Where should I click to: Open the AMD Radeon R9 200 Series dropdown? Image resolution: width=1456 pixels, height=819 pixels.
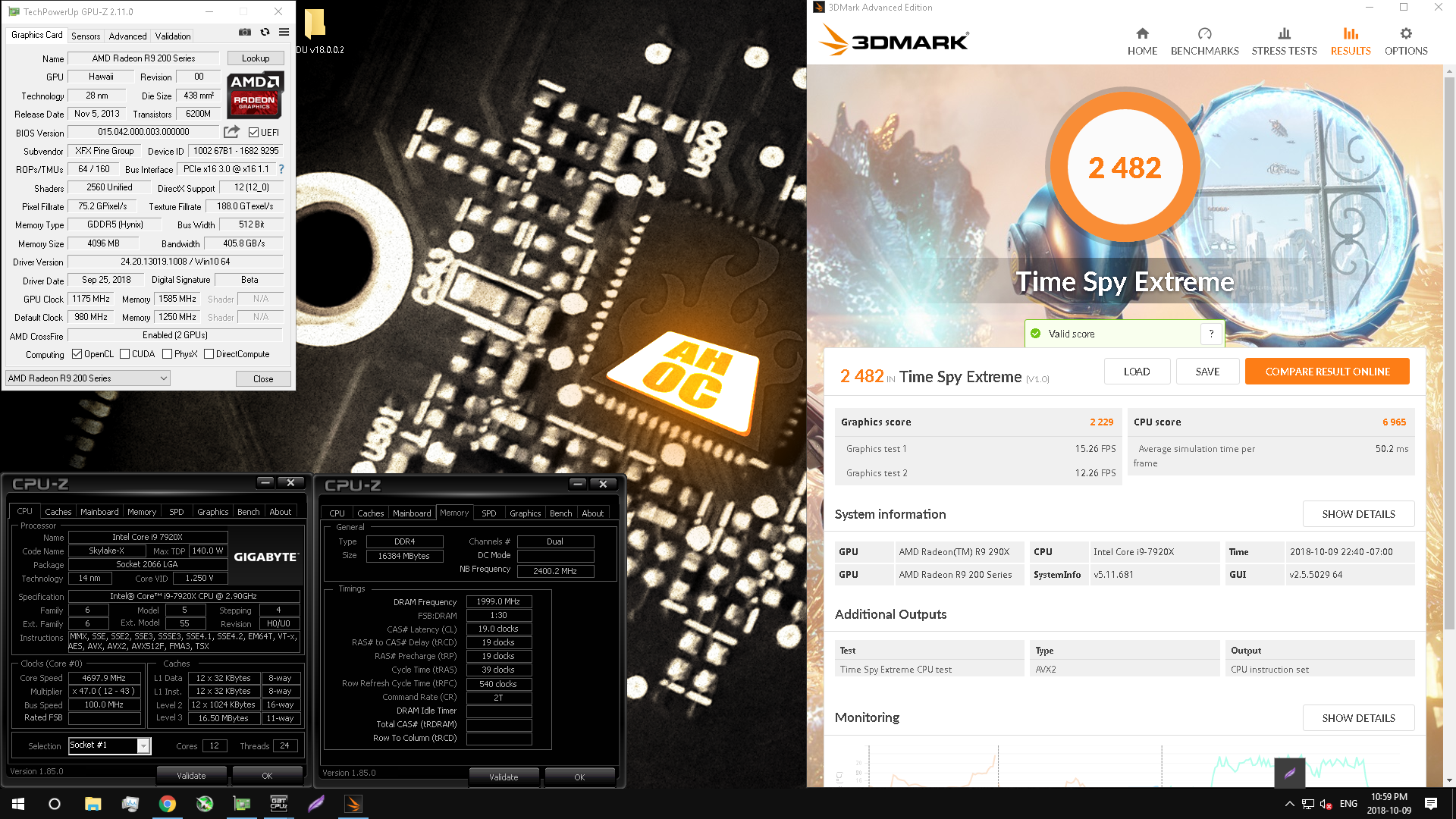click(x=88, y=378)
